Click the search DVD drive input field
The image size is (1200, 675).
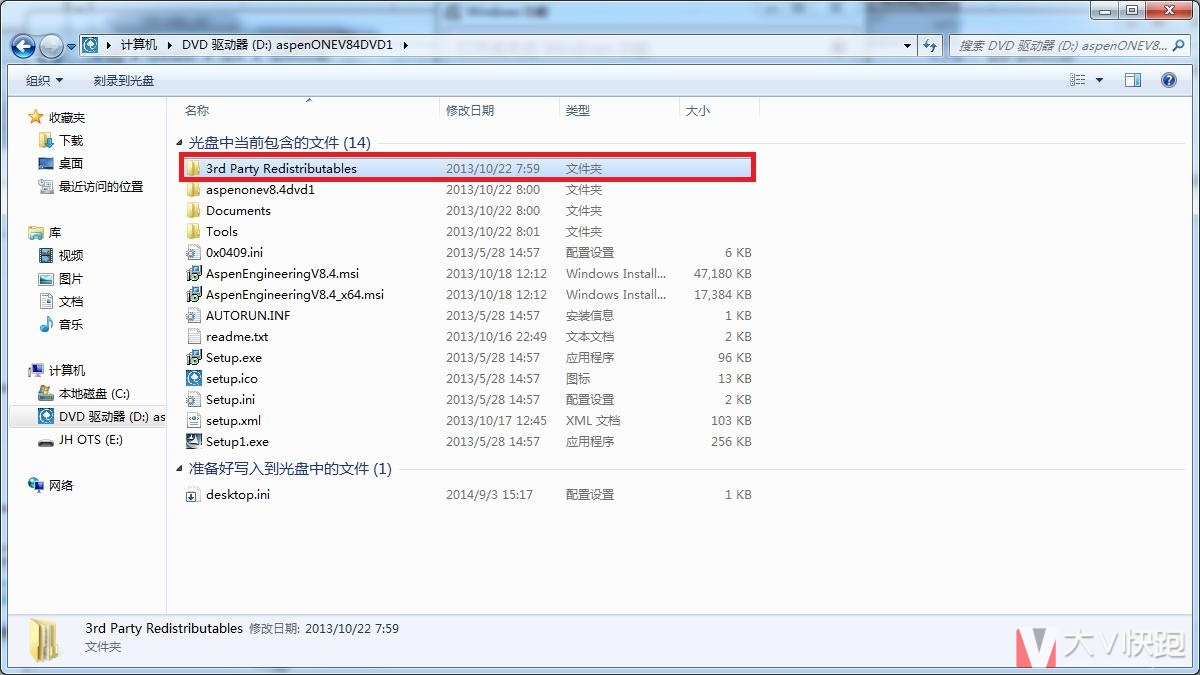point(1060,46)
